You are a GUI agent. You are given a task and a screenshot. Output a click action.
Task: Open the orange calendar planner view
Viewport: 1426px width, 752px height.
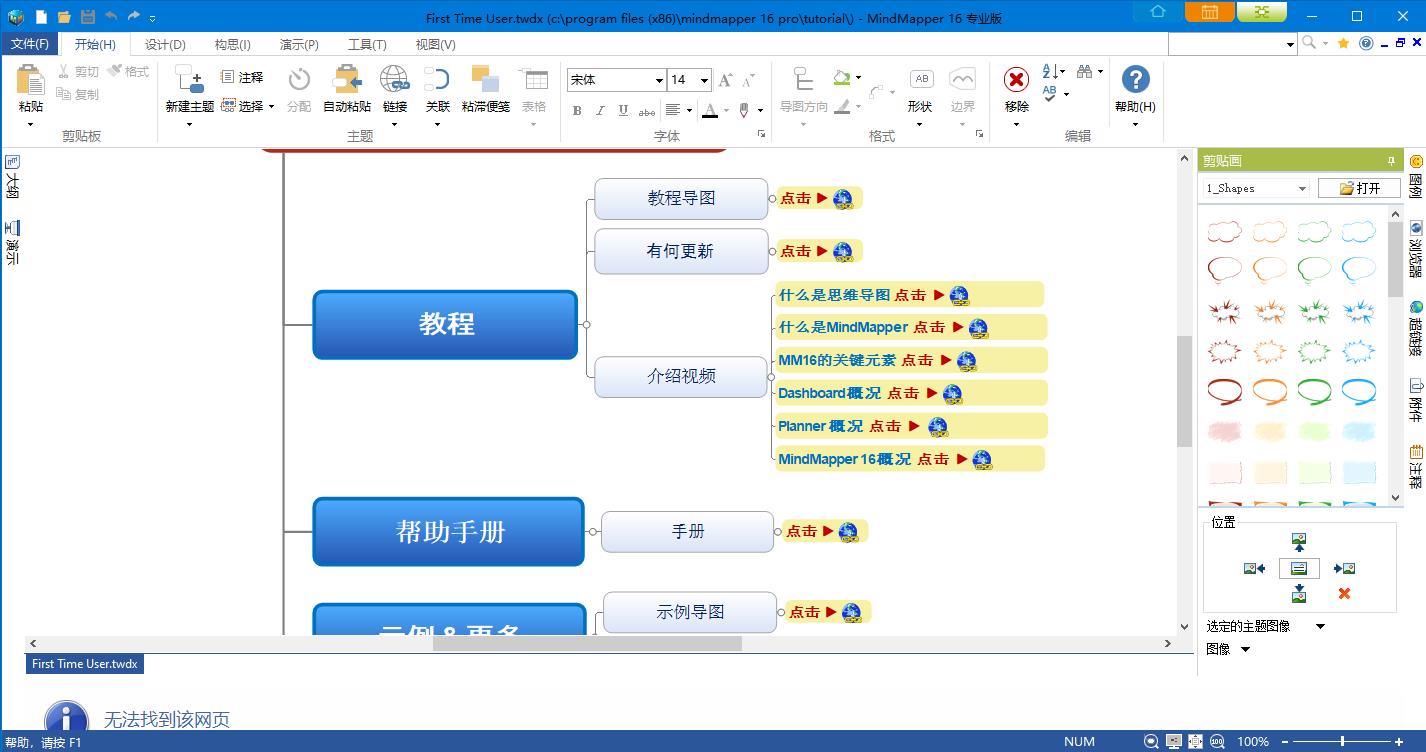(1210, 12)
